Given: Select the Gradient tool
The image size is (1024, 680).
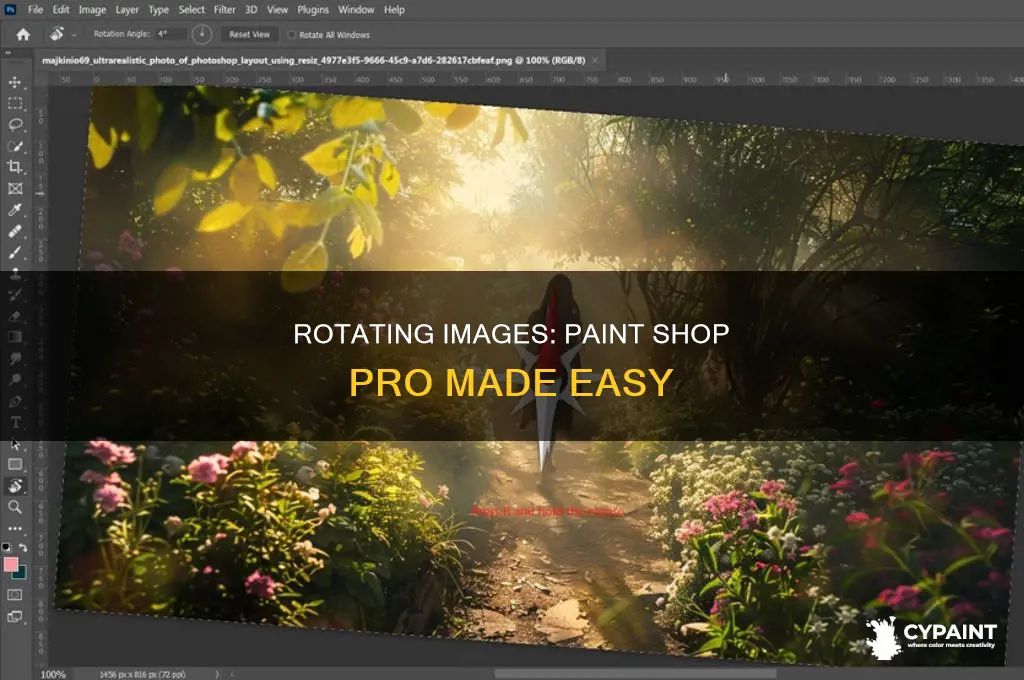Looking at the screenshot, I should (x=14, y=337).
